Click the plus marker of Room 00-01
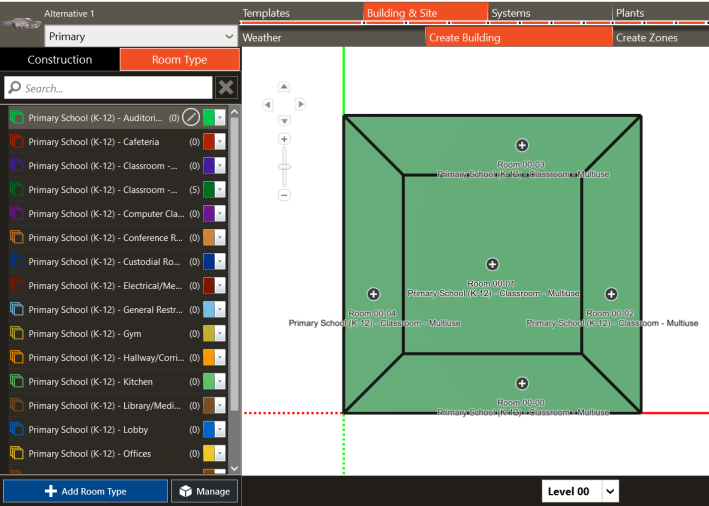Image resolution: width=709 pixels, height=506 pixels. tap(492, 264)
